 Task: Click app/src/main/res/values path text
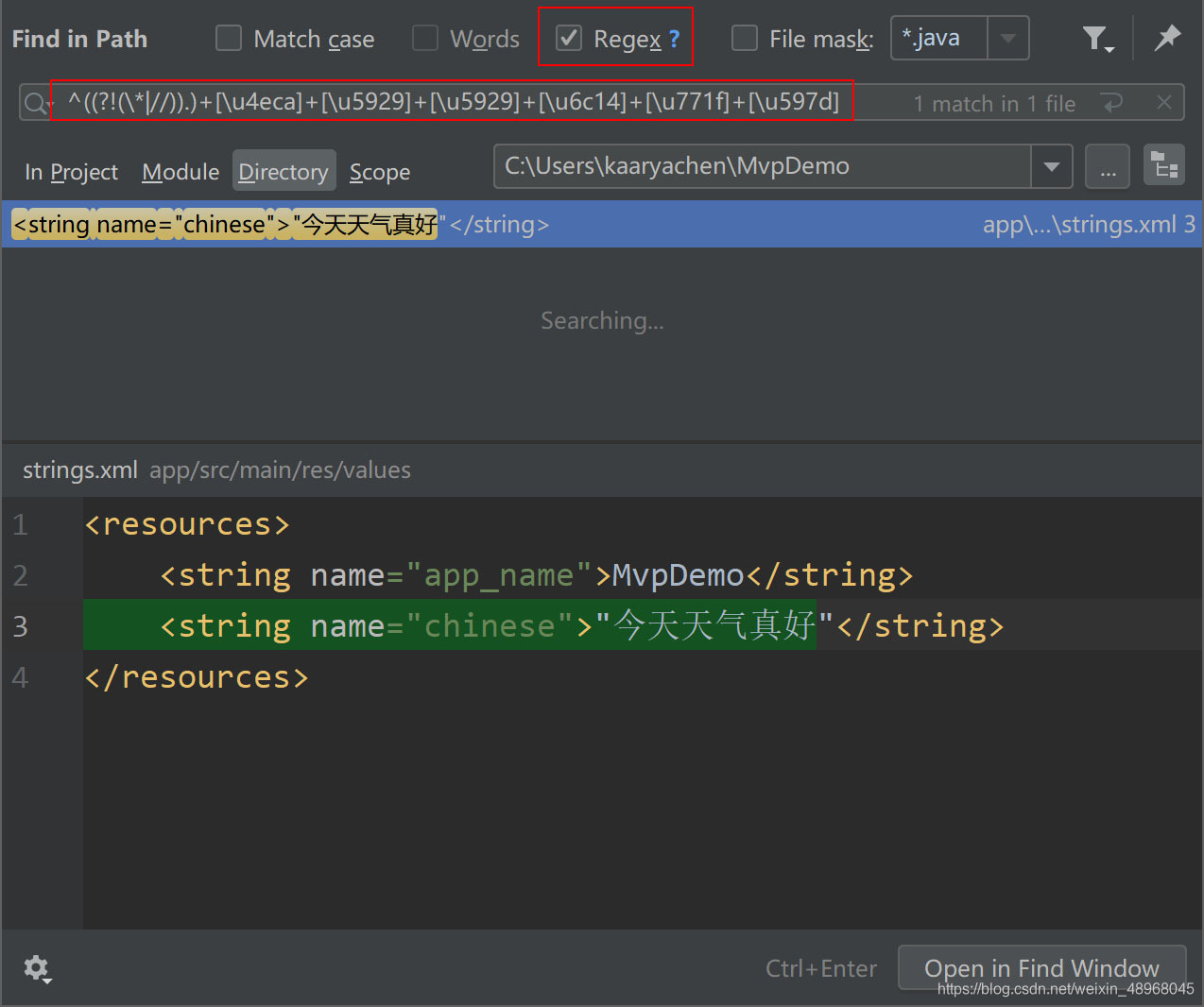point(280,469)
